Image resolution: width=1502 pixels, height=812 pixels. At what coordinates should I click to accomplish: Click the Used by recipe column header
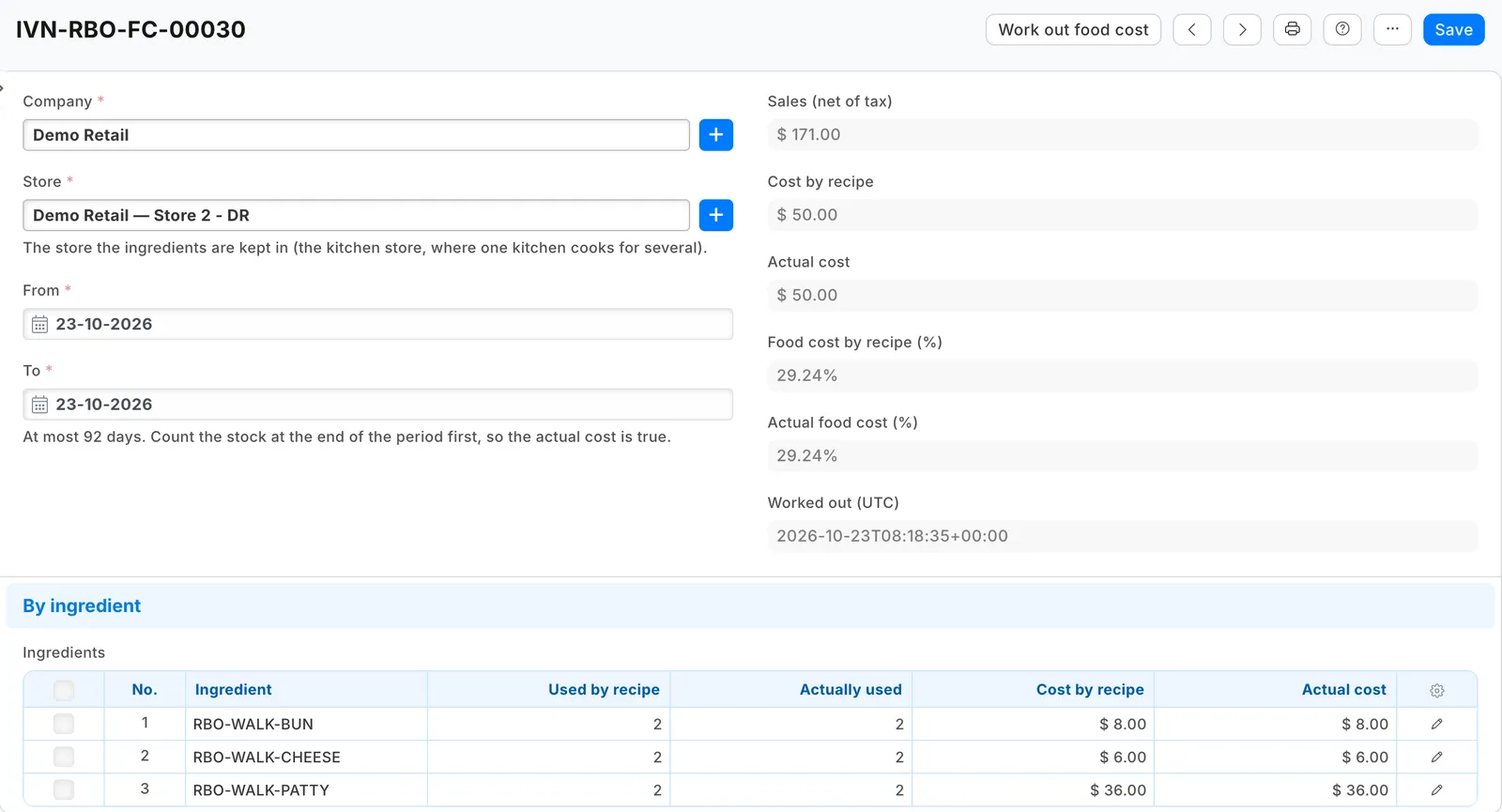548,690
